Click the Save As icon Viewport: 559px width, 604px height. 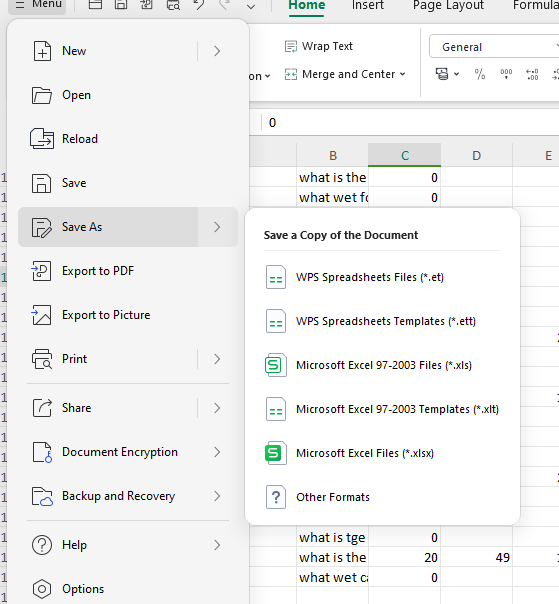click(41, 227)
